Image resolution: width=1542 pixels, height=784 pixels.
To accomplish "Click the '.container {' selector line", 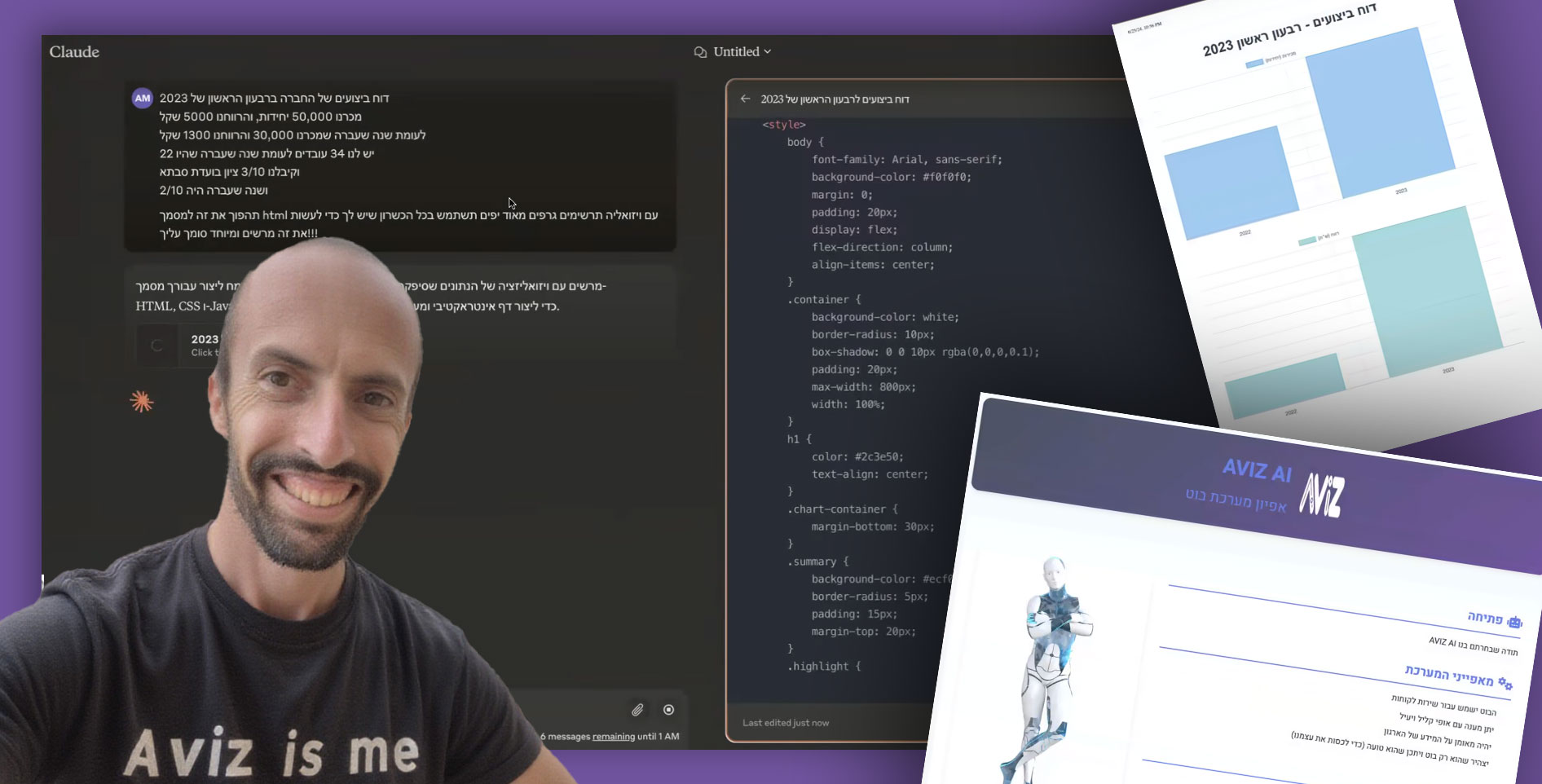I will (824, 300).
